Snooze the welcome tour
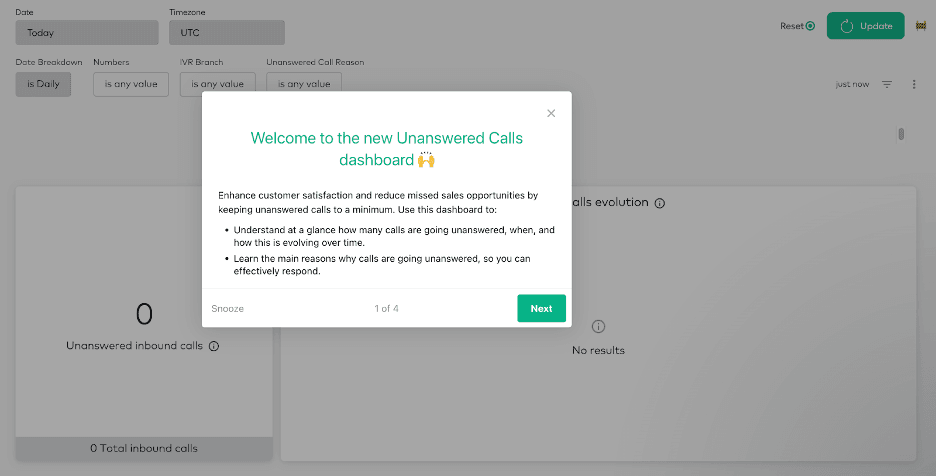 [x=227, y=309]
